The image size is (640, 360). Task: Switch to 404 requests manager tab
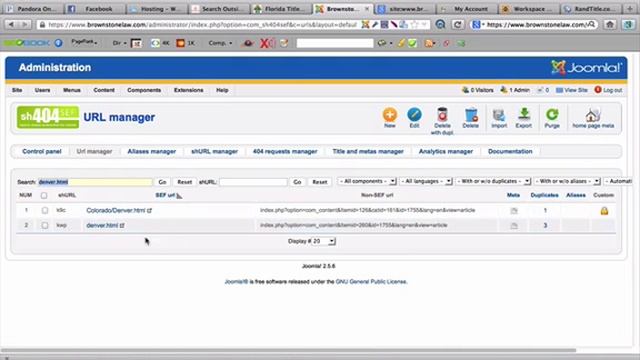pyautogui.click(x=285, y=151)
